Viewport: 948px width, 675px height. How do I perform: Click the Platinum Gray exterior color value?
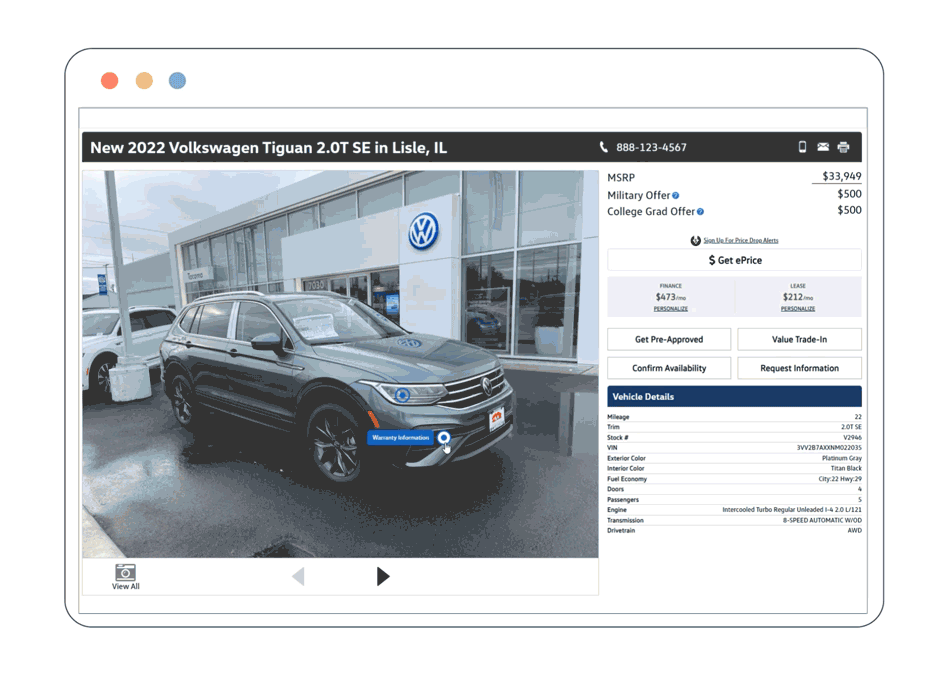(842, 458)
